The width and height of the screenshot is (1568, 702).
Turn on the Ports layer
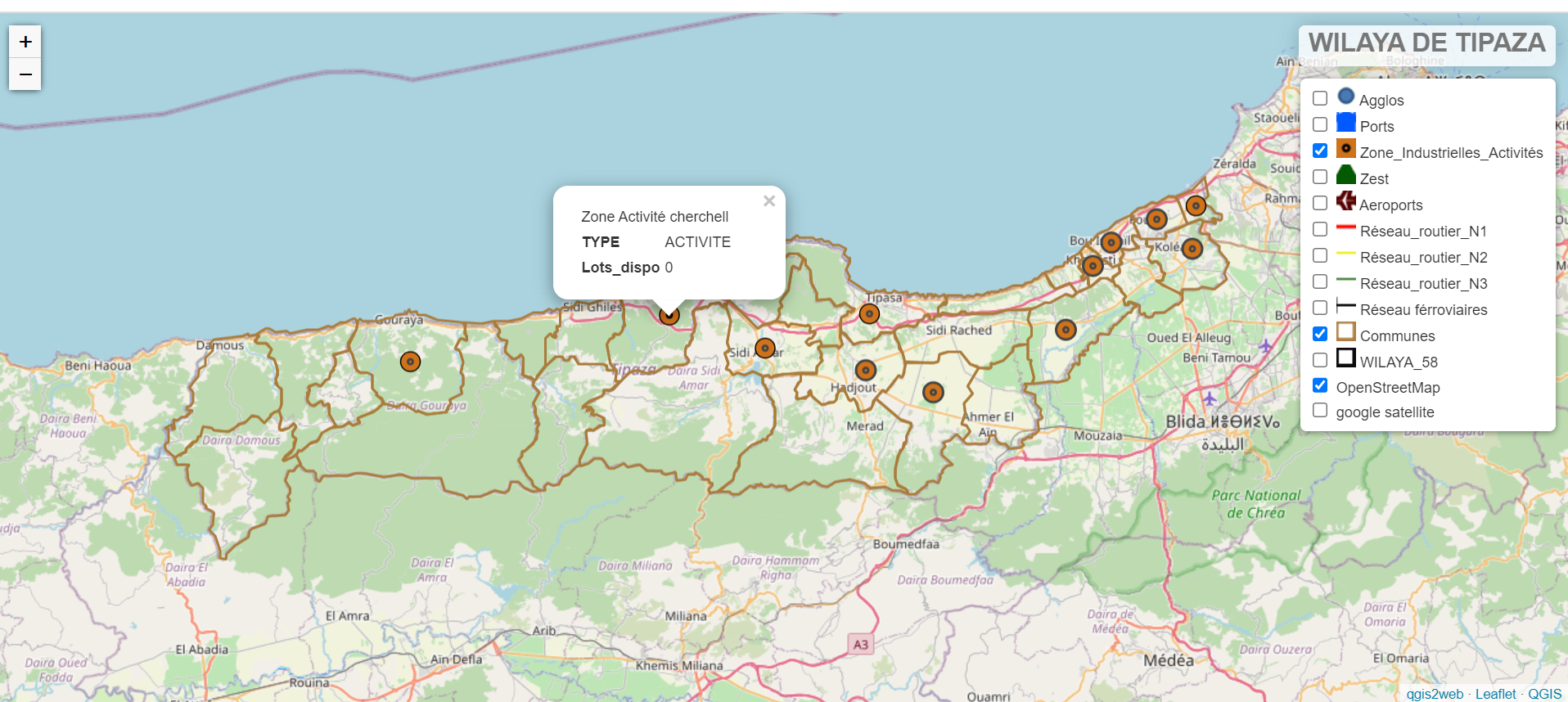[x=1320, y=125]
